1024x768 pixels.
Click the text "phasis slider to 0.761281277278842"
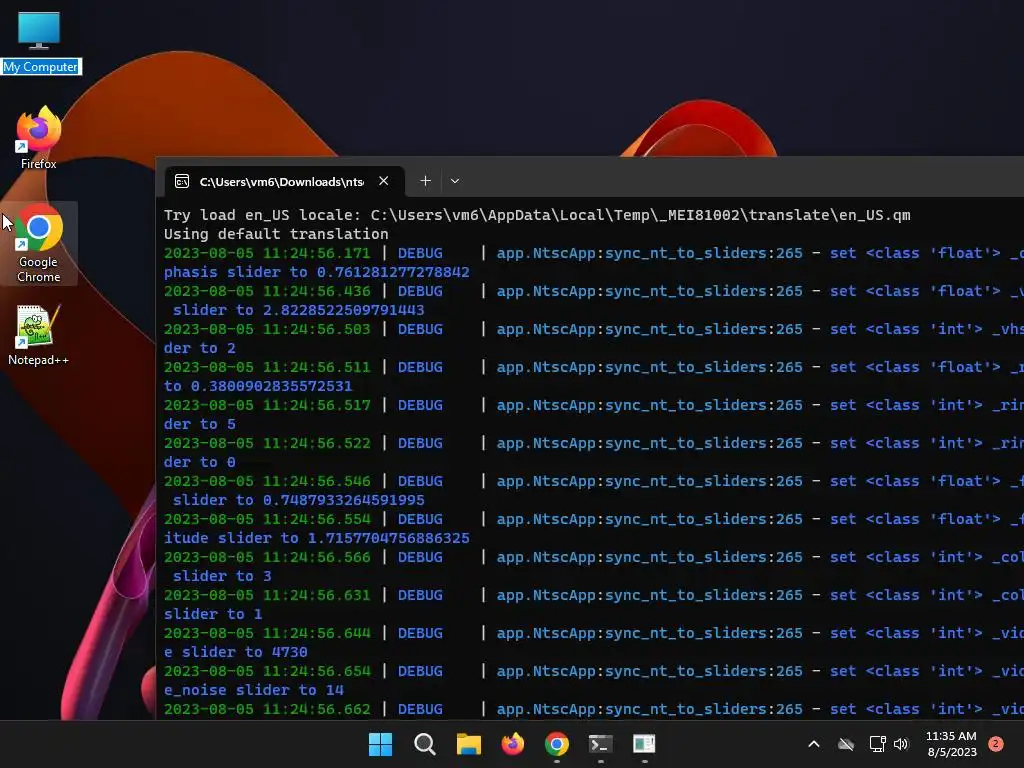click(x=317, y=272)
